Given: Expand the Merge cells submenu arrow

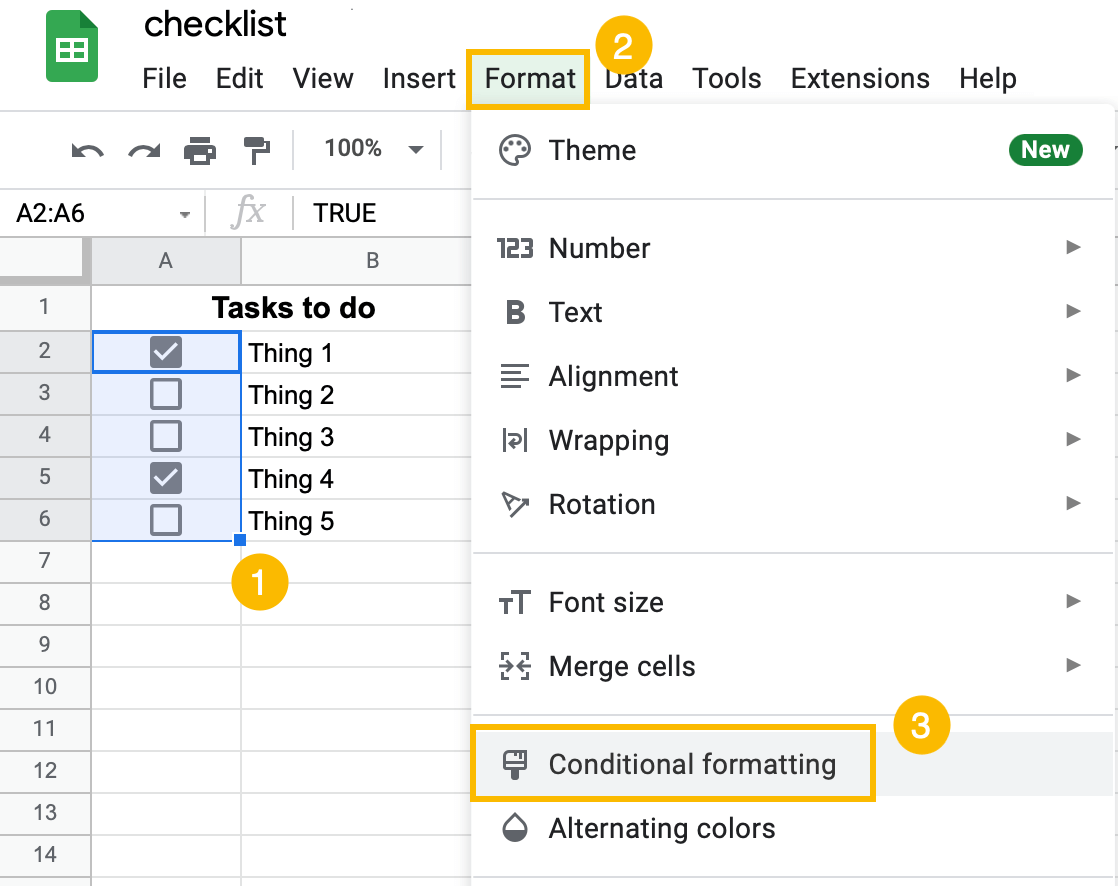Looking at the screenshot, I should click(1072, 666).
